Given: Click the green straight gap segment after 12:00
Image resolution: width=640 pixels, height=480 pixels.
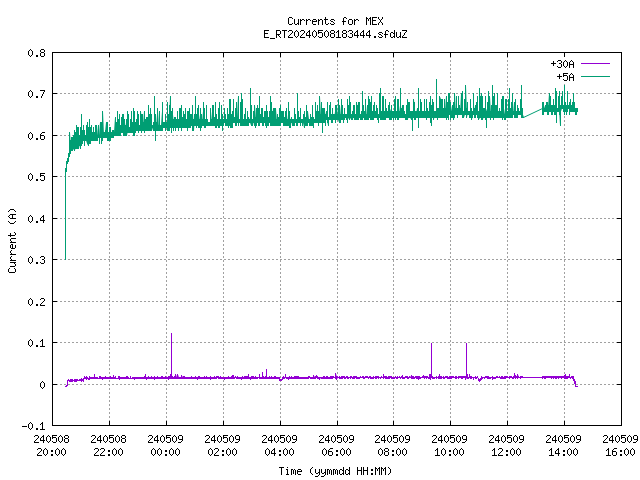Looking at the screenshot, I should click(x=533, y=113).
